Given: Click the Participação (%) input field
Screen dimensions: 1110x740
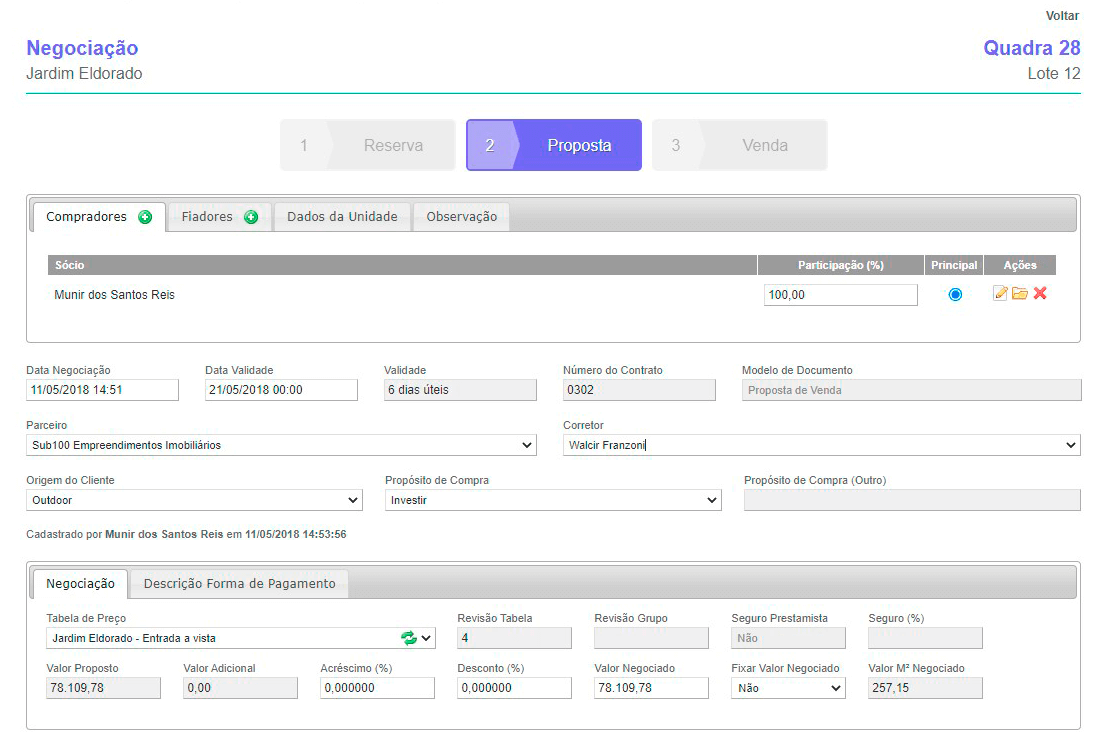Looking at the screenshot, I should [x=840, y=295].
